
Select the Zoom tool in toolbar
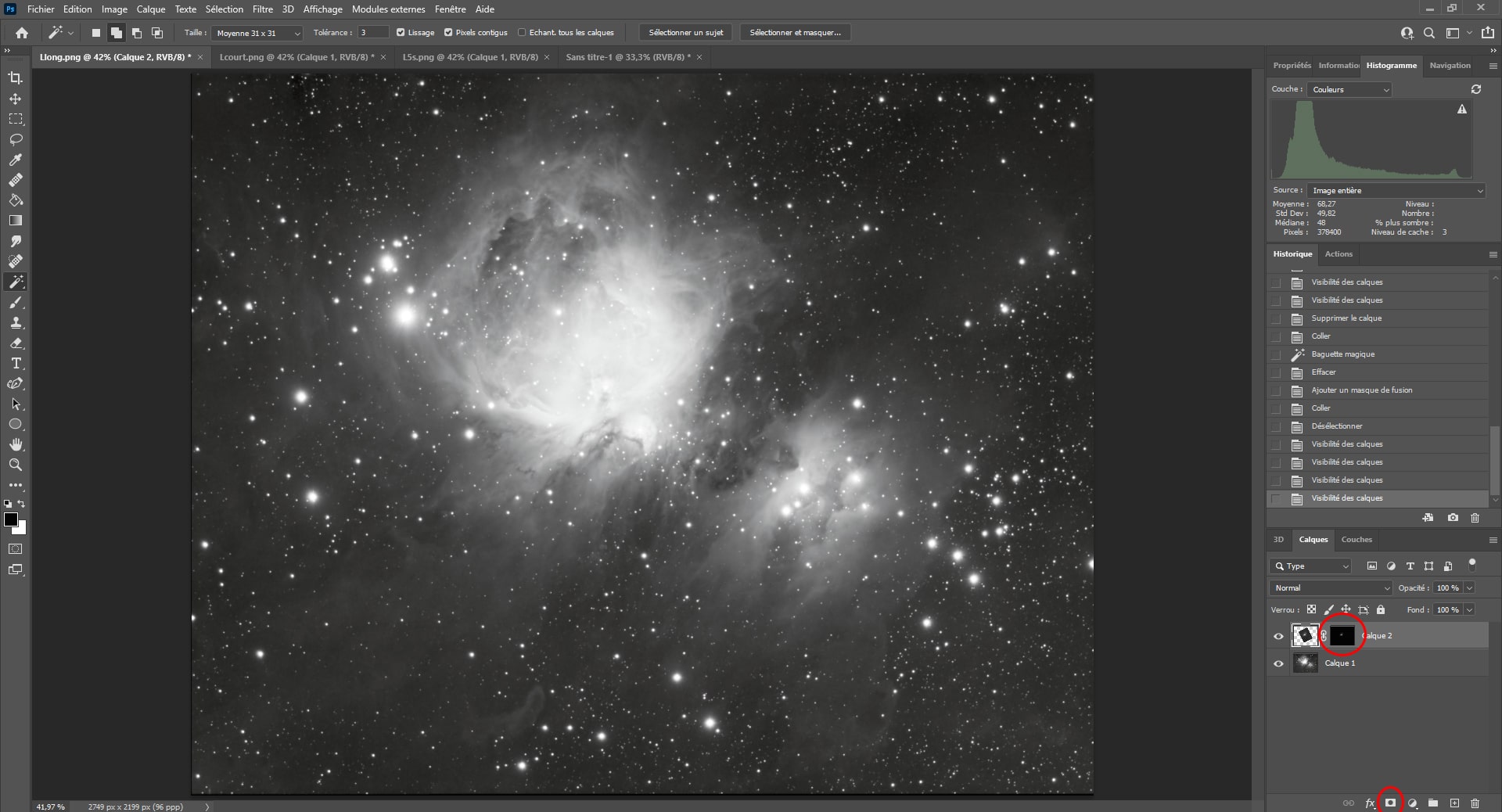coord(16,465)
